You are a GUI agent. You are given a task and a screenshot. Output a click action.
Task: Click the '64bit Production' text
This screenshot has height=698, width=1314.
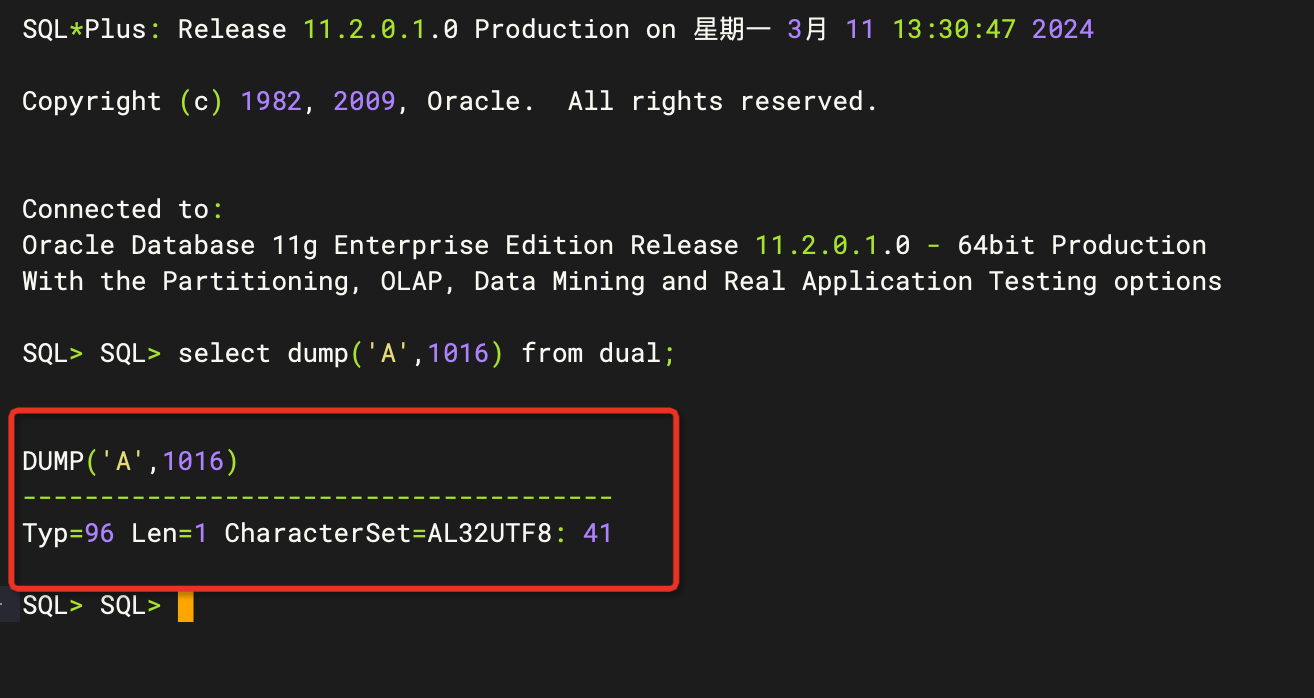click(1081, 245)
